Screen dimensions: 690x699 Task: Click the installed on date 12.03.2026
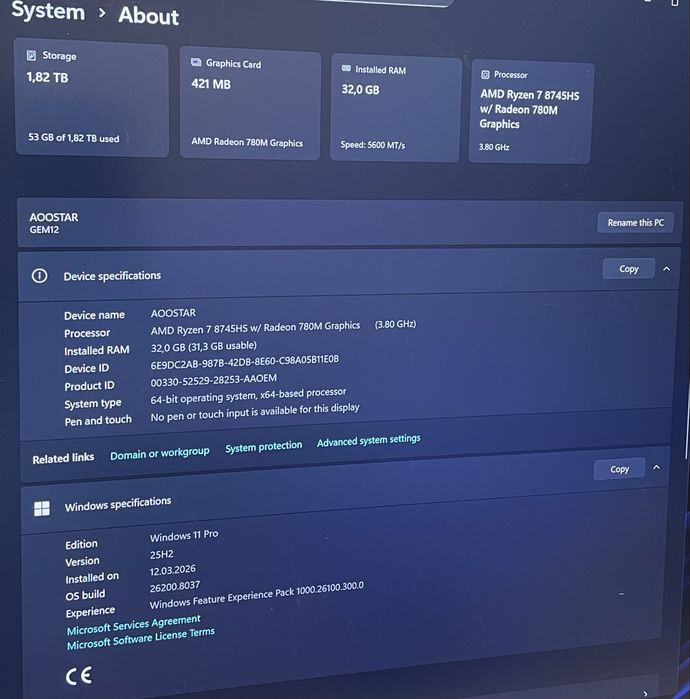(x=172, y=571)
